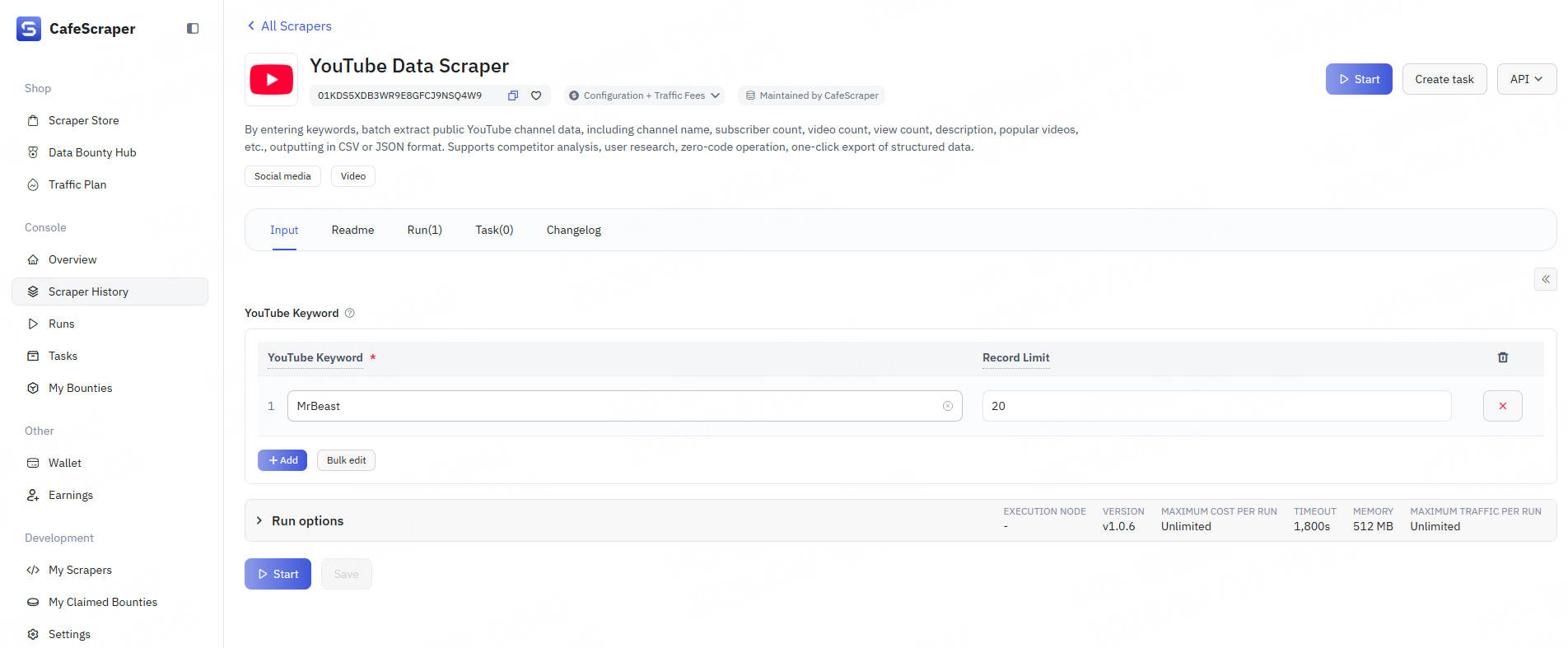1568x648 pixels.
Task: Click the trash icon in table header
Action: click(x=1502, y=357)
